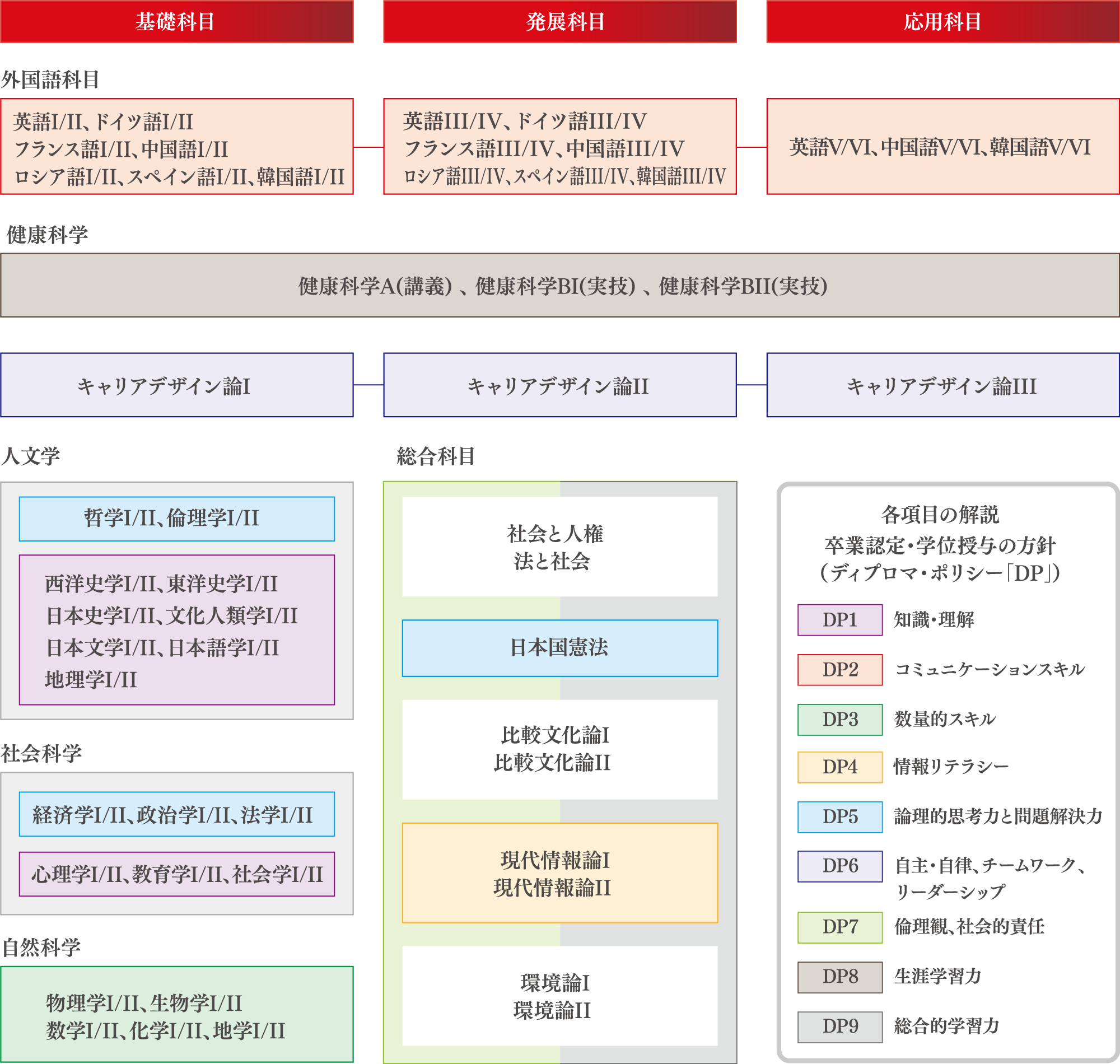Select the 論理的思考力と問題解決力 legend label
This screenshot has height=1064, width=1120.
998,816
